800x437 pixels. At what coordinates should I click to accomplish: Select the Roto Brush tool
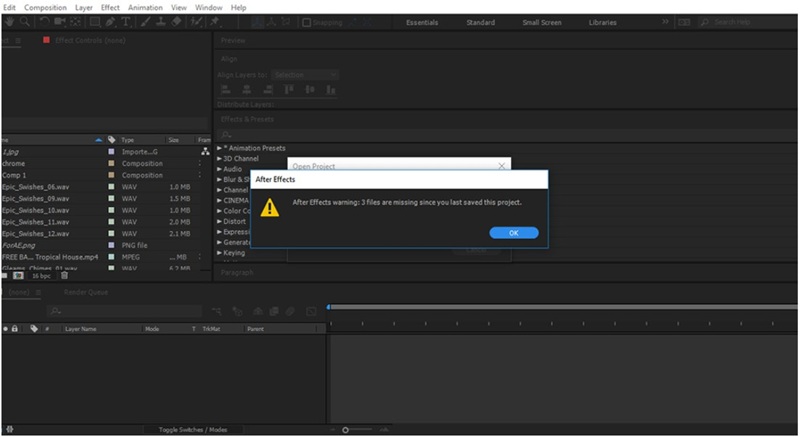(x=195, y=22)
